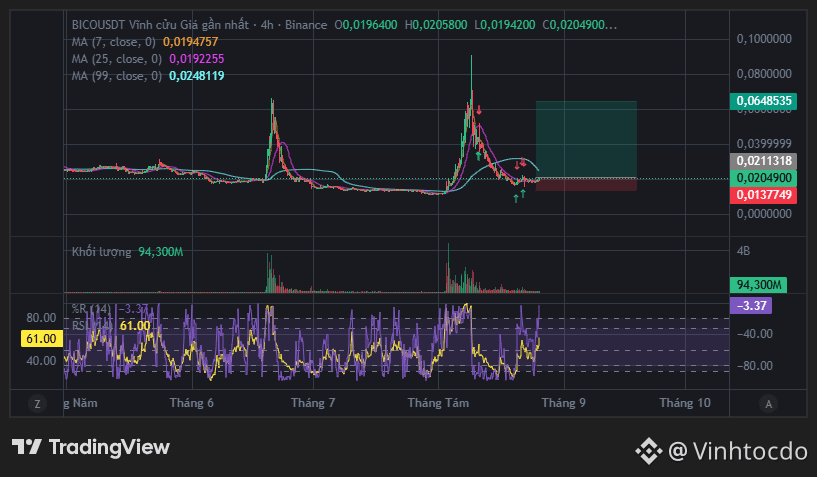Click the yellow 61.00 RSI scale label
This screenshot has width=817, height=477.
42,339
